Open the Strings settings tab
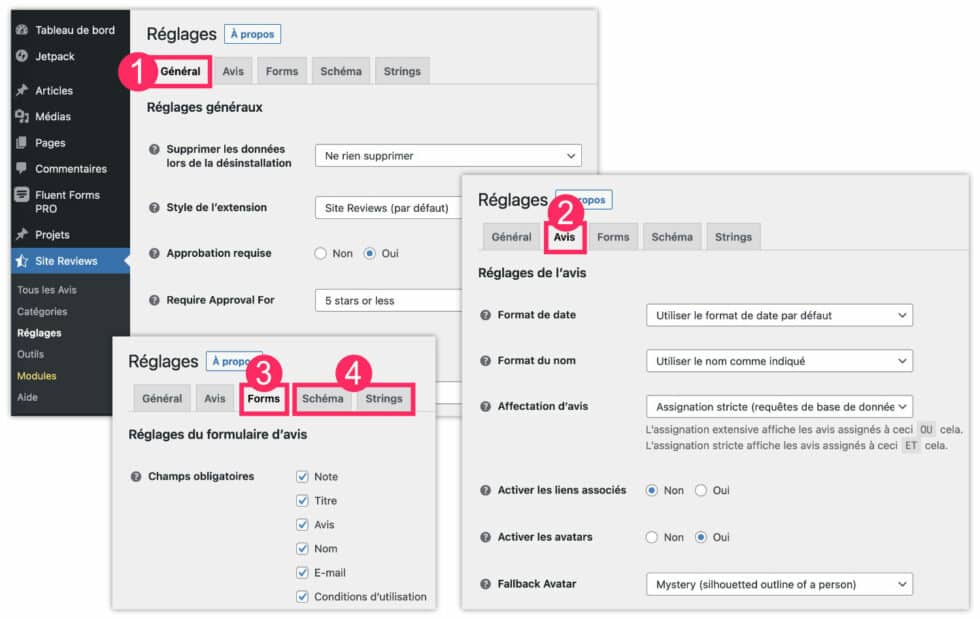This screenshot has height=621, width=980. (x=384, y=397)
